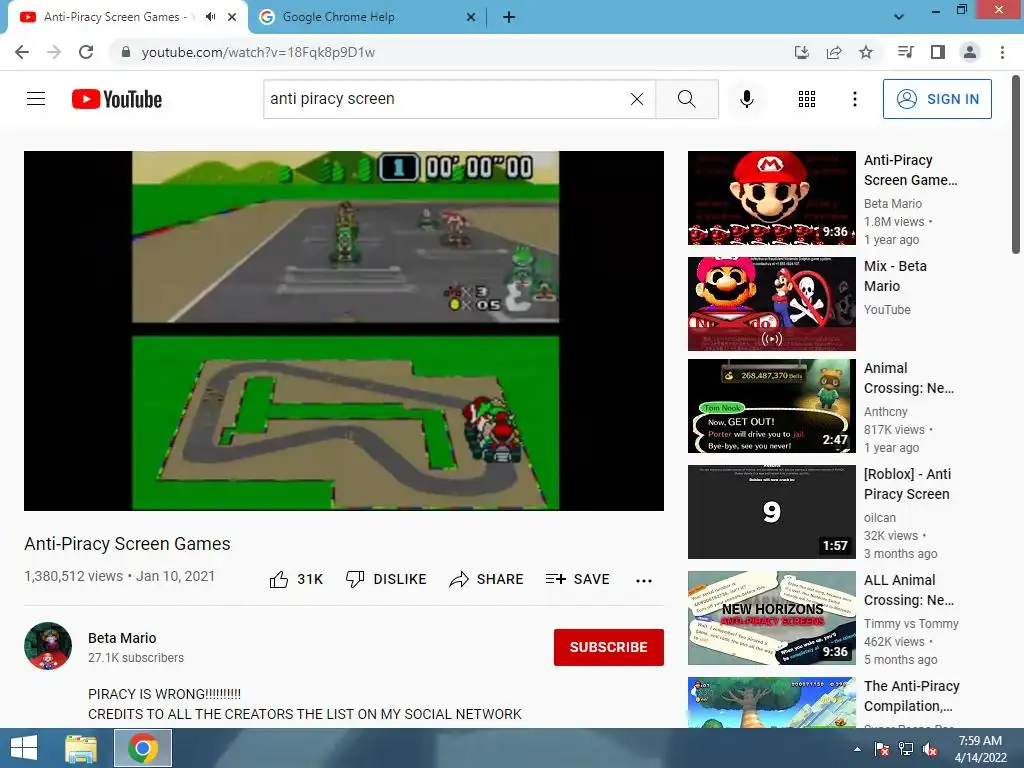
Task: Go back with browser back arrow
Action: [x=22, y=52]
